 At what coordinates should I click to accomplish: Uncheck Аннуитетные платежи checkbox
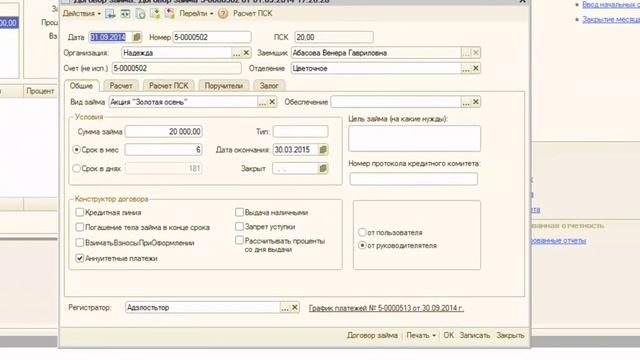[80, 258]
